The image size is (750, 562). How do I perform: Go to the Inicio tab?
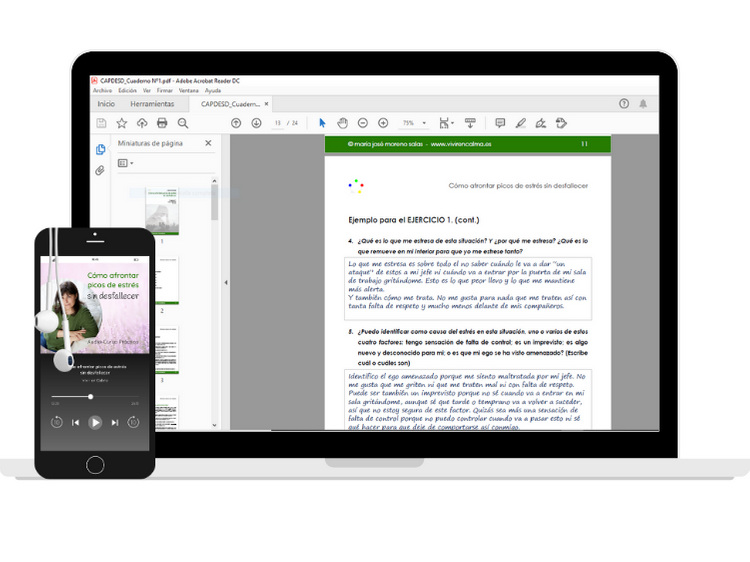click(106, 104)
